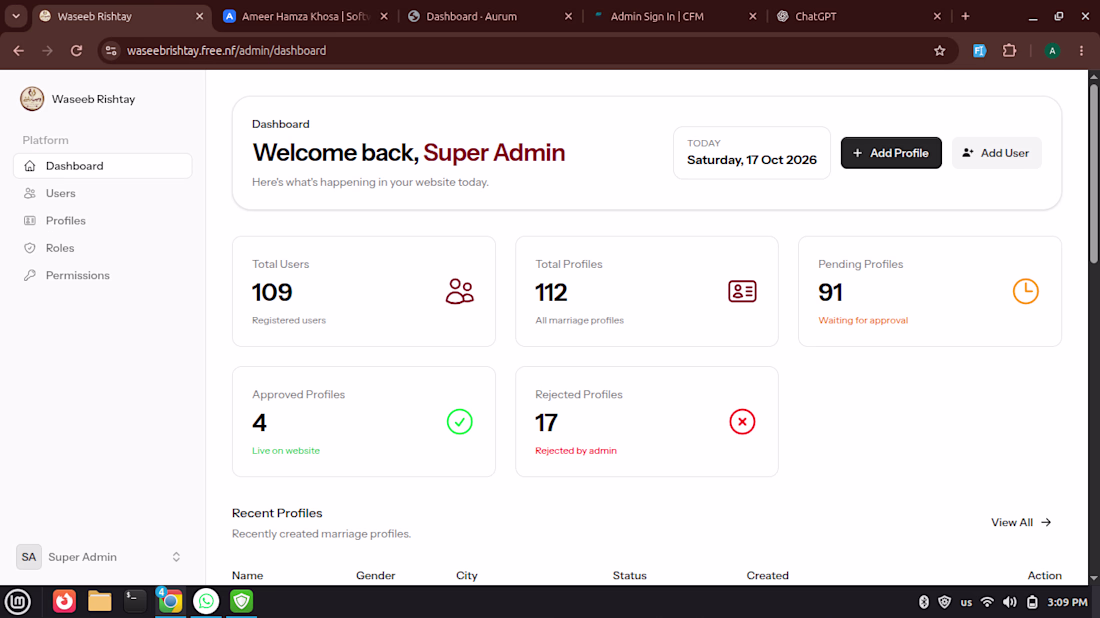View site information icon in address bar
Viewport: 1100px width, 618px height.
coord(111,51)
